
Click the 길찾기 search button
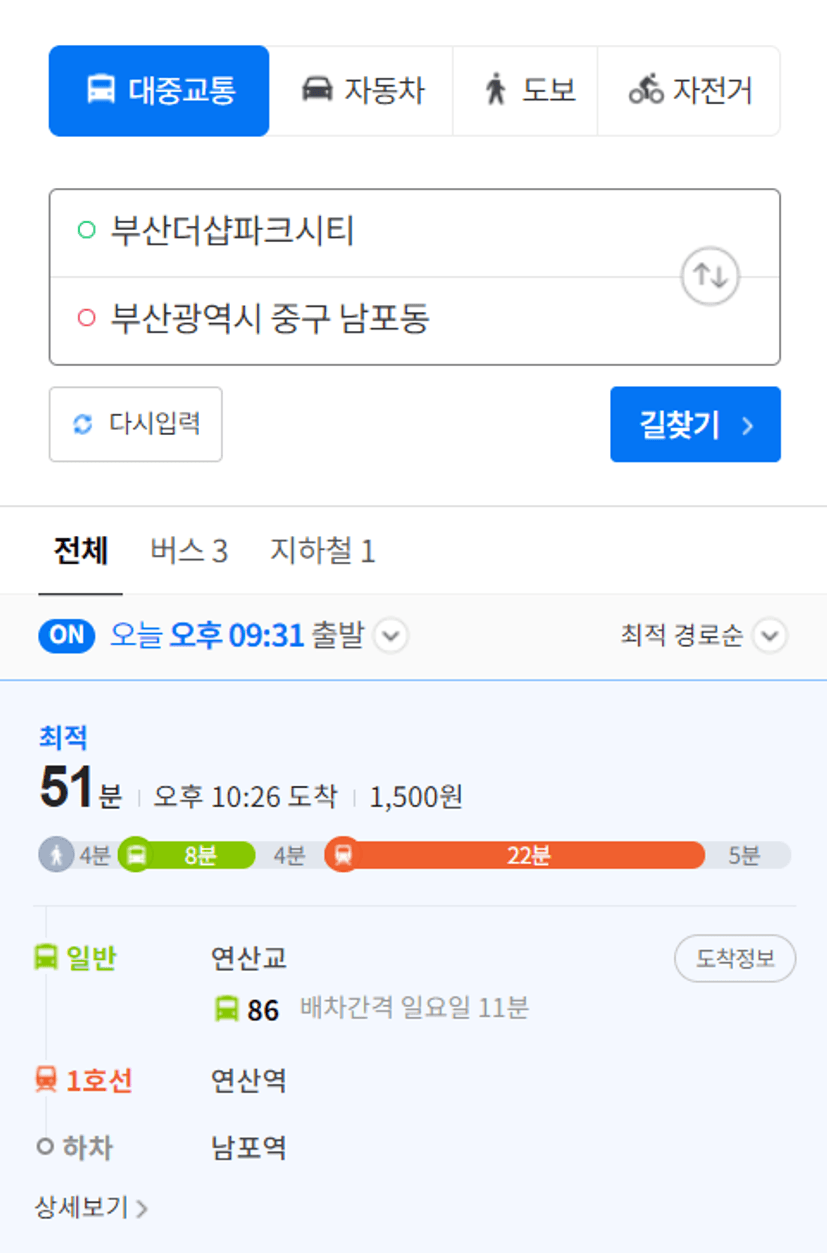695,425
